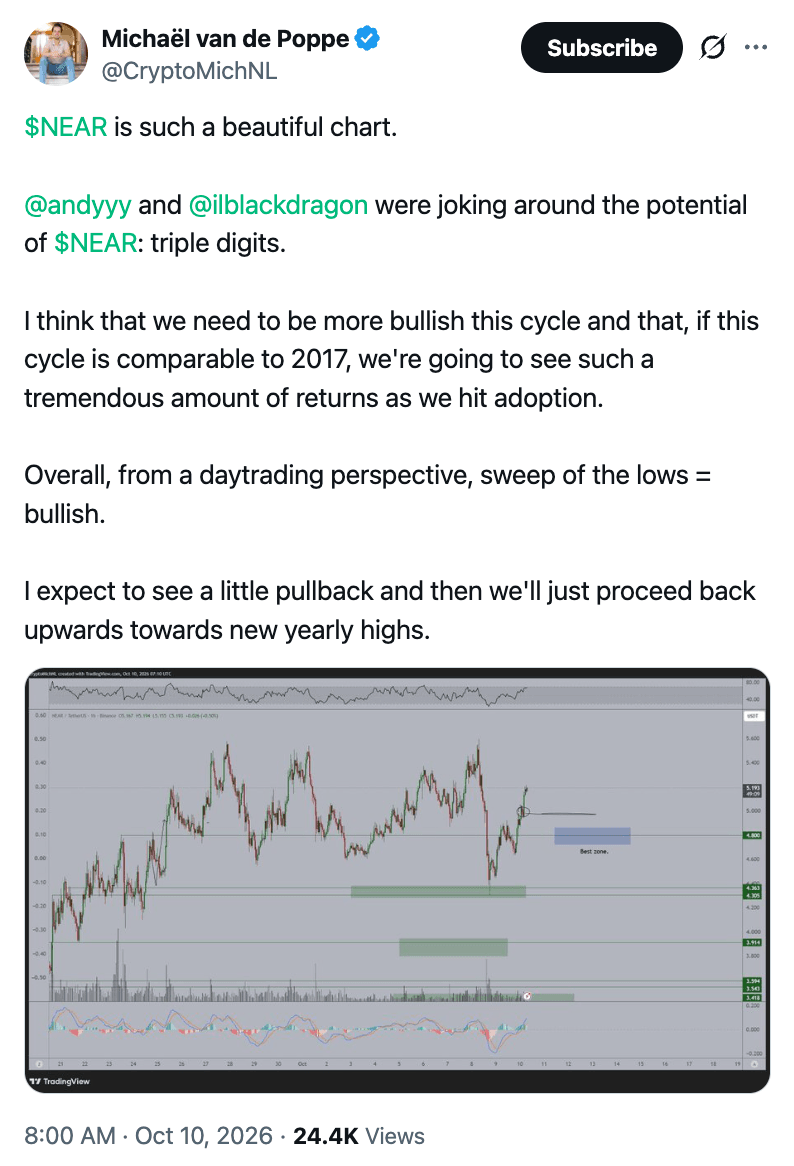Click the 4.800 price label
The height and width of the screenshot is (1166, 794).
752,835
